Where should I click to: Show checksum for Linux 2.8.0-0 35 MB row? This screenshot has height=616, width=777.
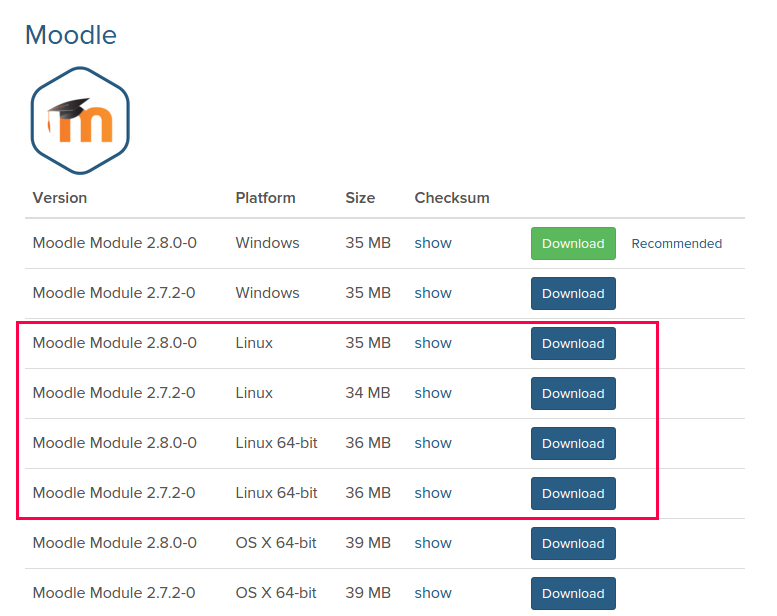coord(433,343)
